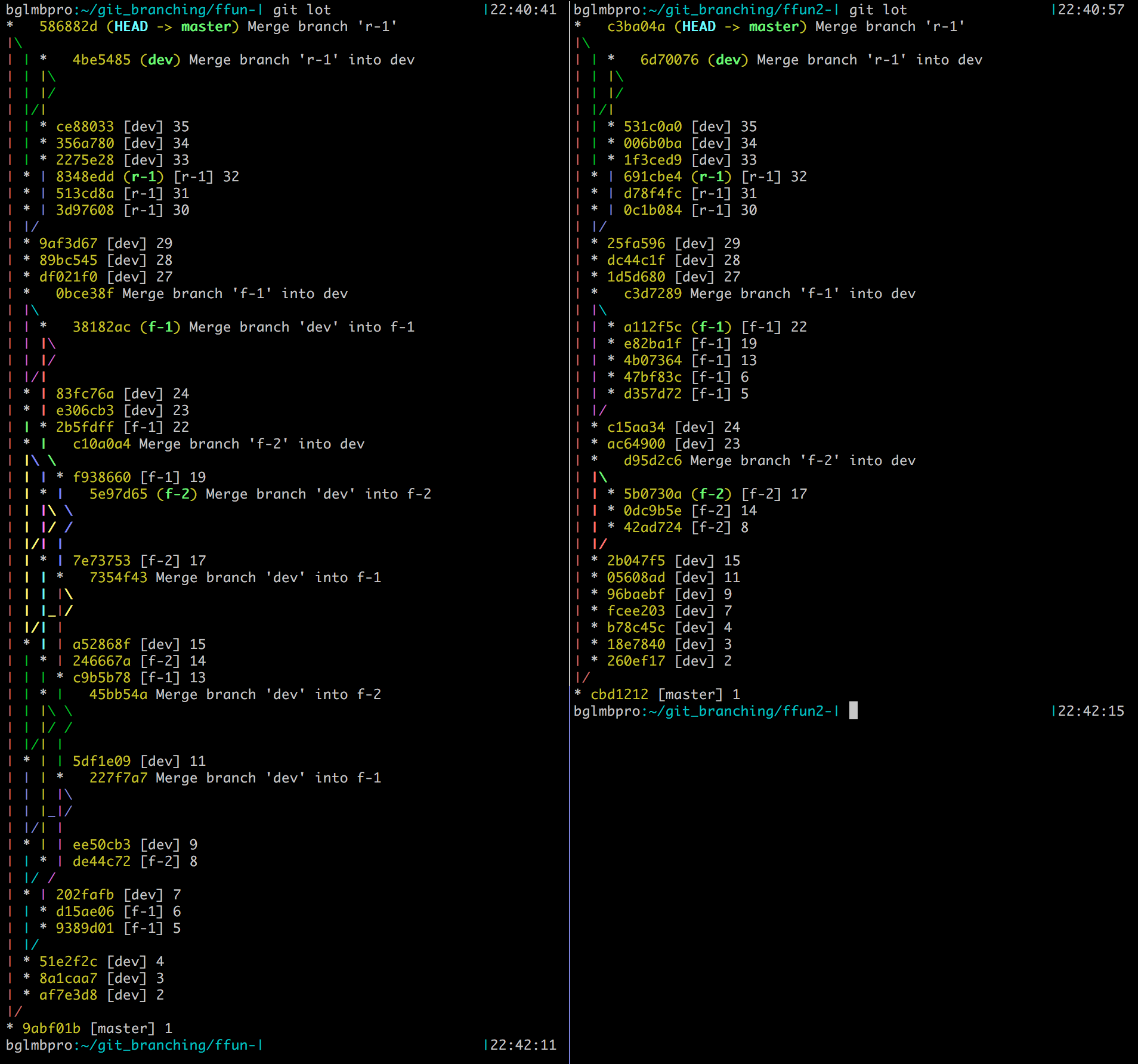Image resolution: width=1138 pixels, height=1064 pixels.
Task: Click commit hash de44c72
Action: point(101,862)
